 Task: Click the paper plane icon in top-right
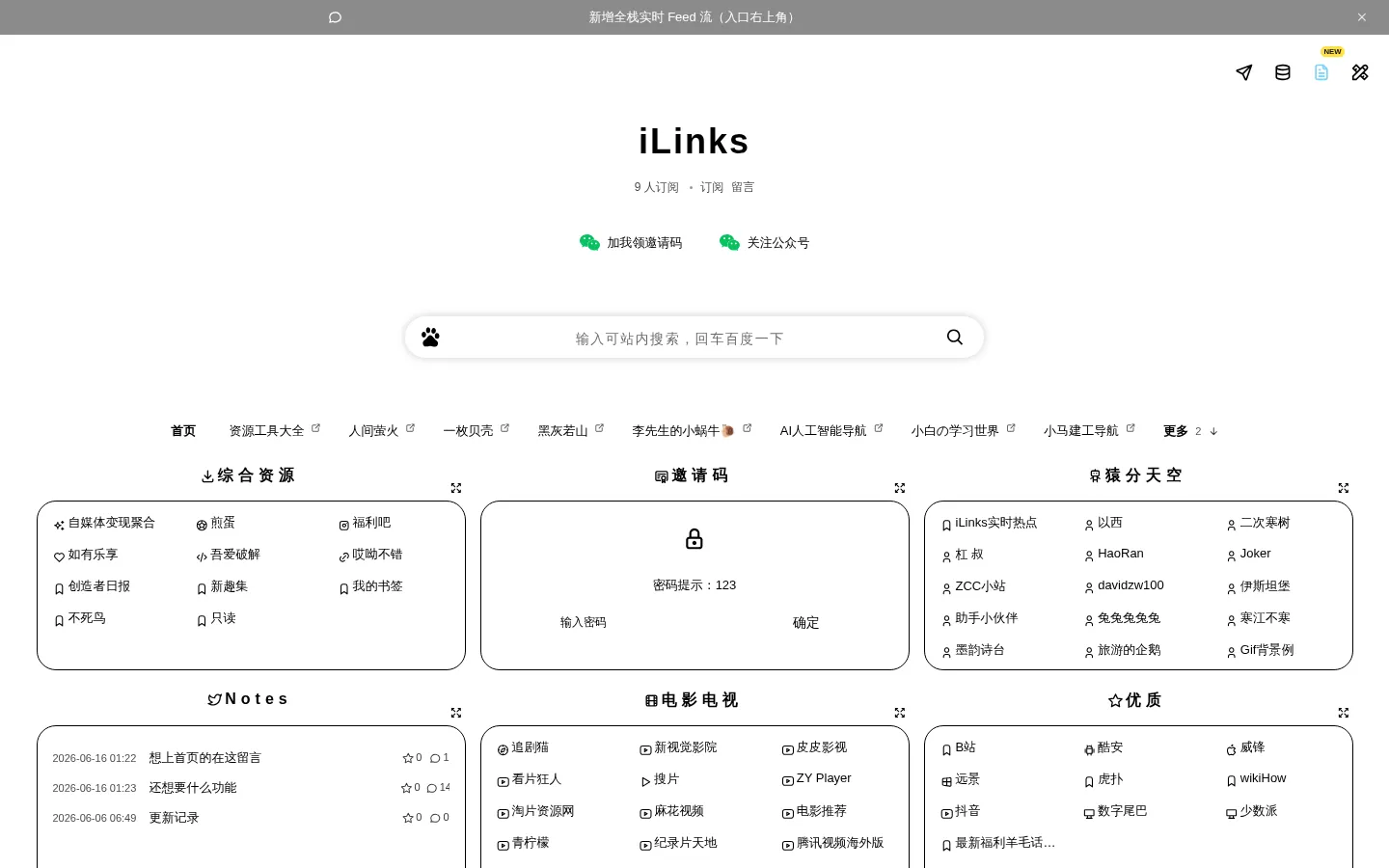pyautogui.click(x=1244, y=72)
